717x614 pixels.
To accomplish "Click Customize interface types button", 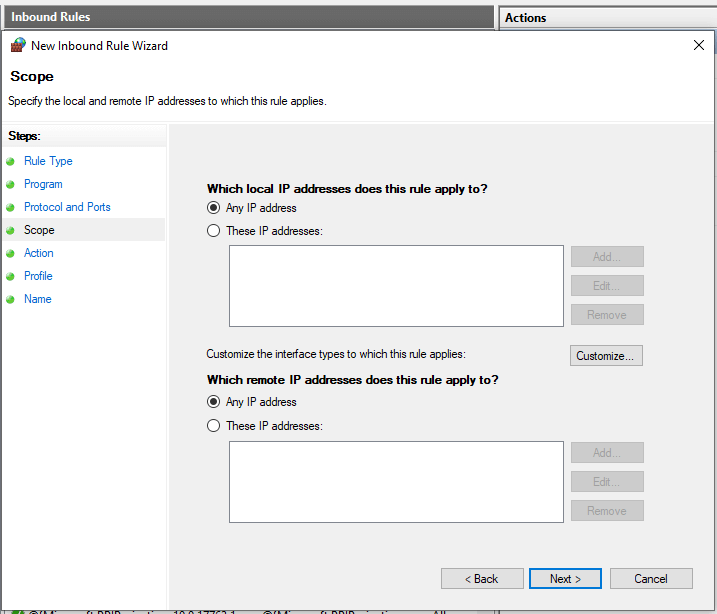I will (x=606, y=355).
